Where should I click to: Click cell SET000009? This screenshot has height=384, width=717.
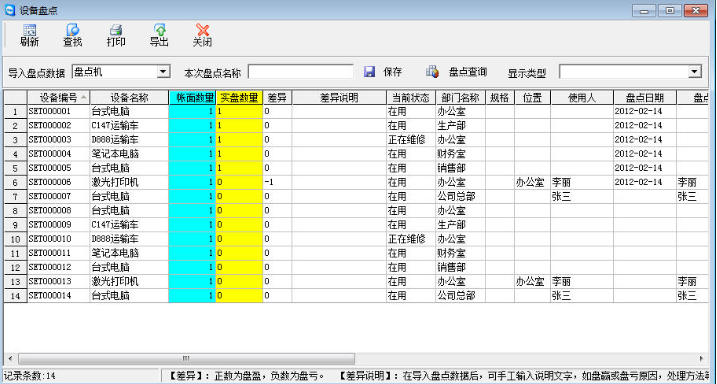(59, 225)
